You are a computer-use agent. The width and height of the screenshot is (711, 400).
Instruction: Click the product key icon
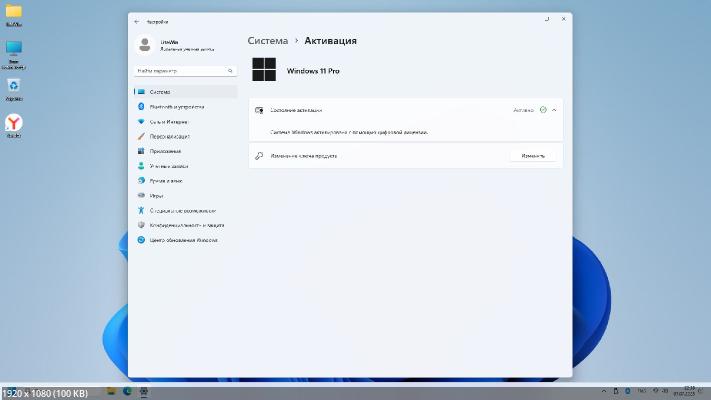click(x=259, y=156)
